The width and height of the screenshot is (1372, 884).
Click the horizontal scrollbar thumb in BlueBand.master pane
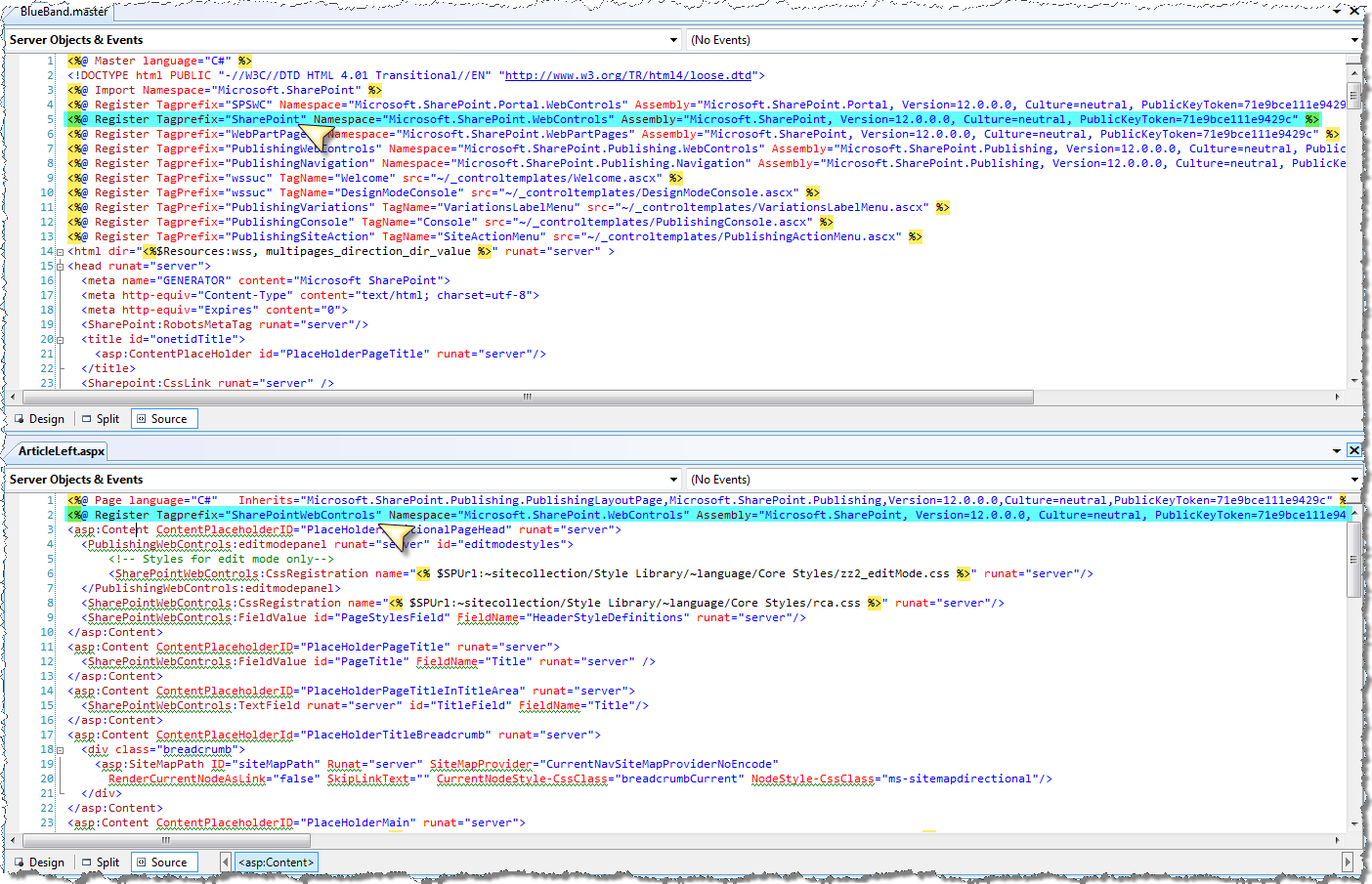(x=528, y=398)
